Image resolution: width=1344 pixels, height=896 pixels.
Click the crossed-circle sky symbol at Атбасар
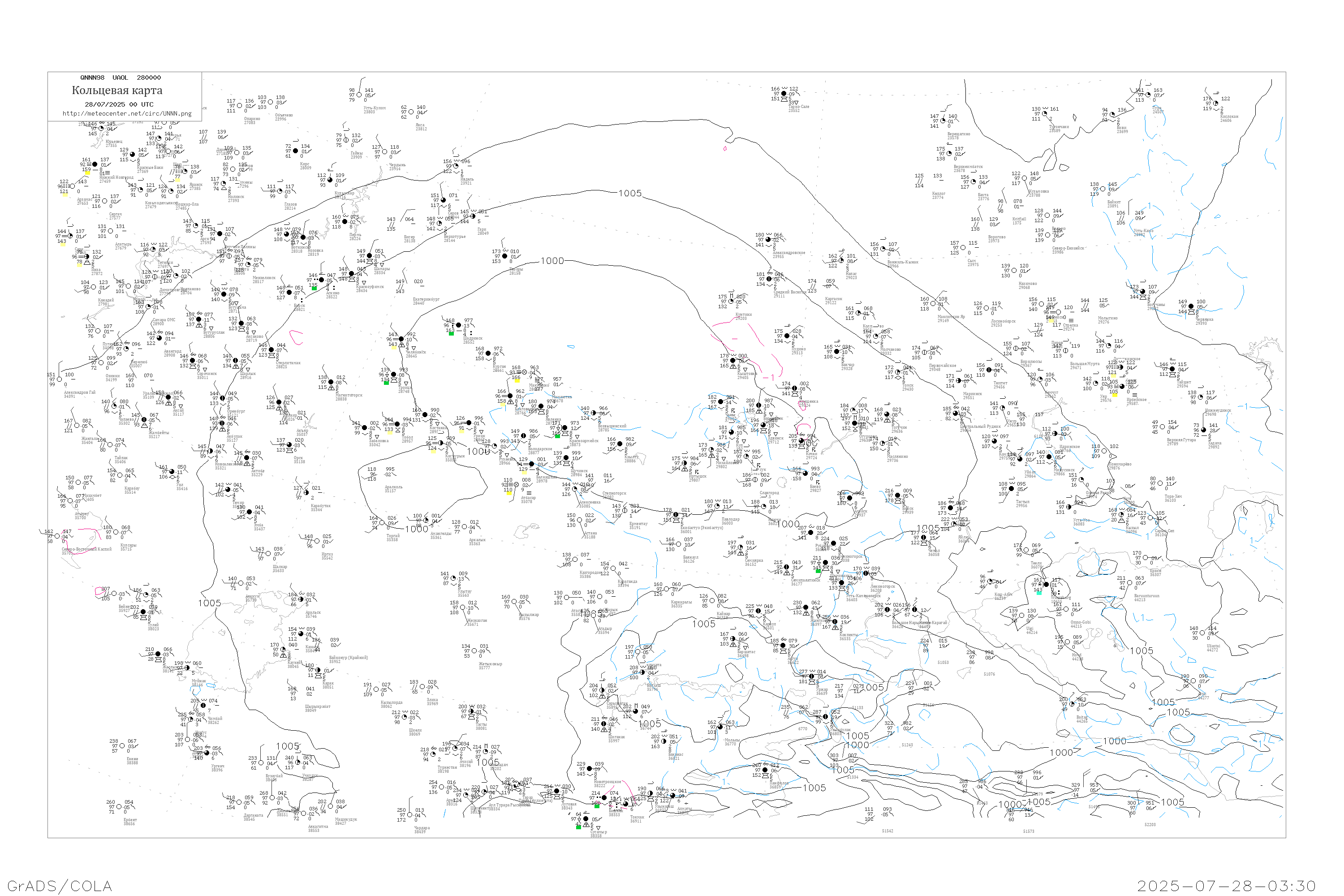[x=517, y=485]
